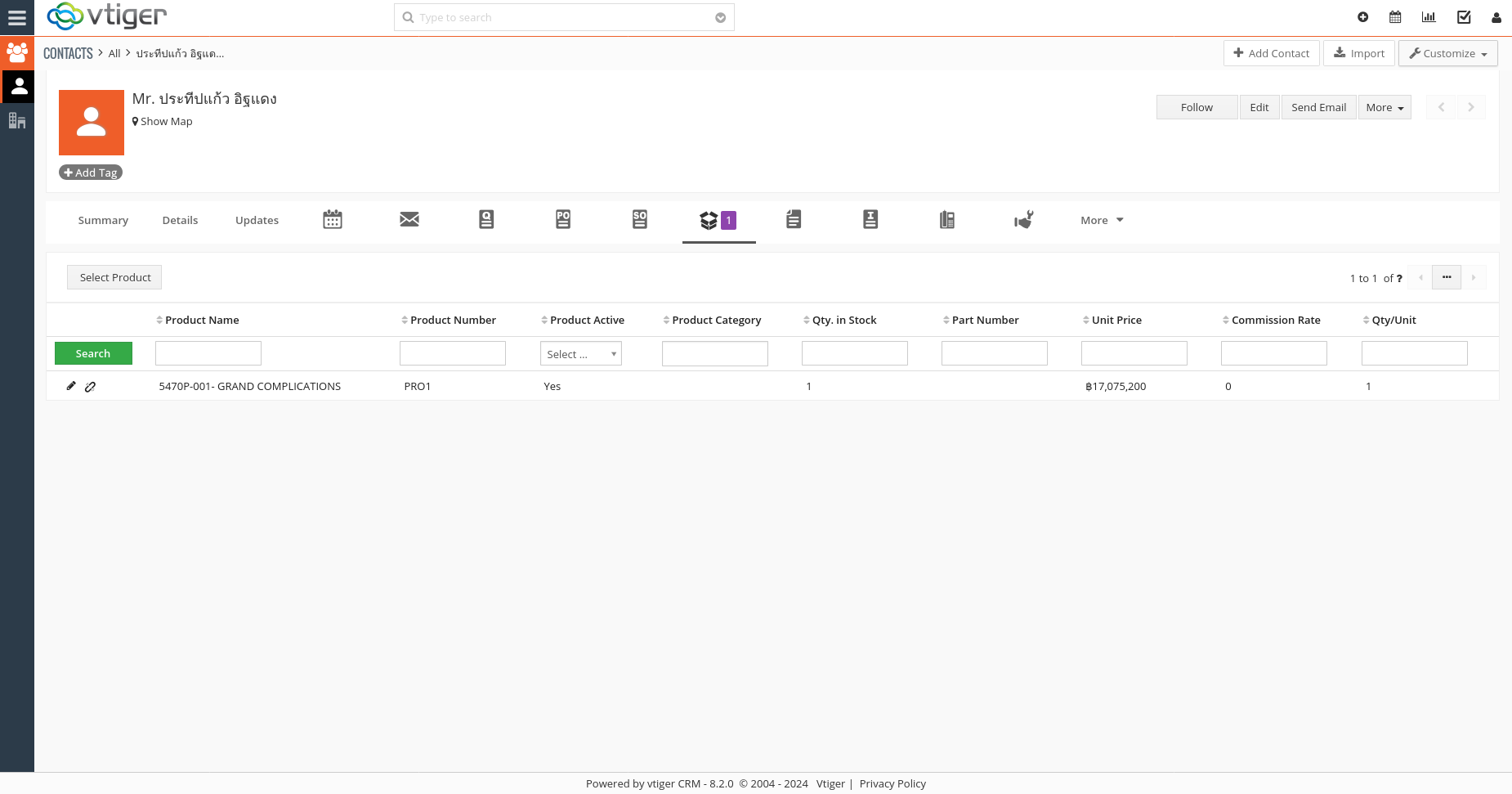
Task: Open the Product Active select dropdown
Action: [x=580, y=353]
